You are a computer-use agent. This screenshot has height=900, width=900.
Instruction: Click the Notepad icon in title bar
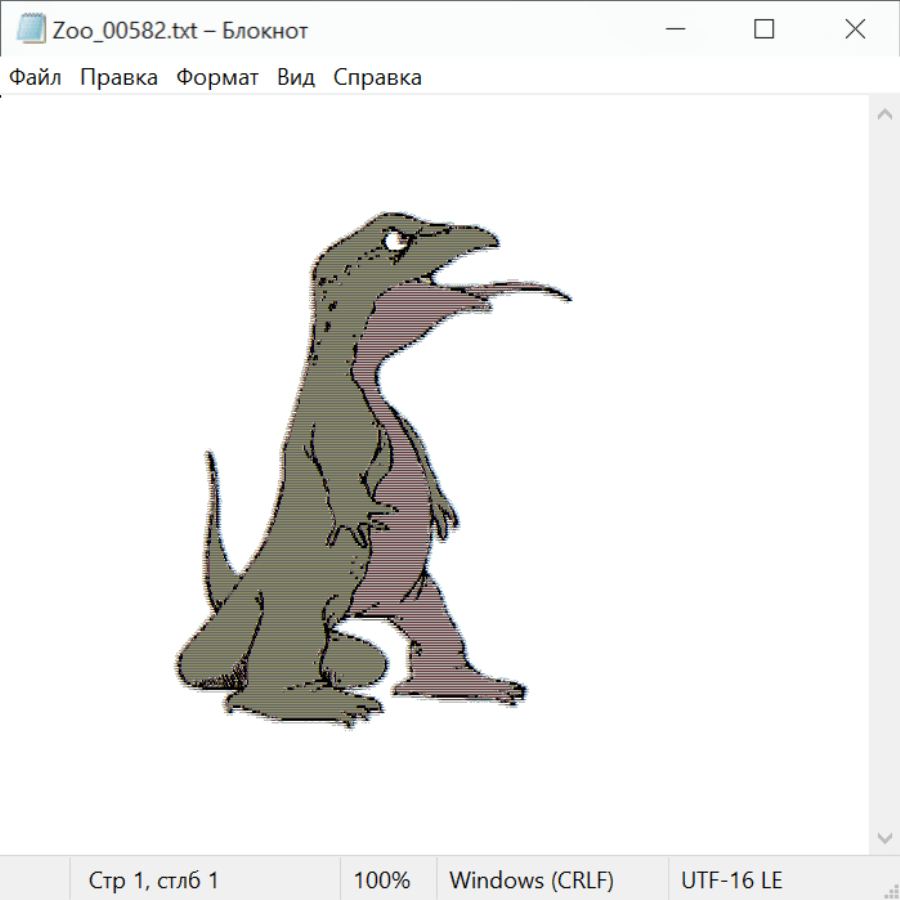[31, 29]
